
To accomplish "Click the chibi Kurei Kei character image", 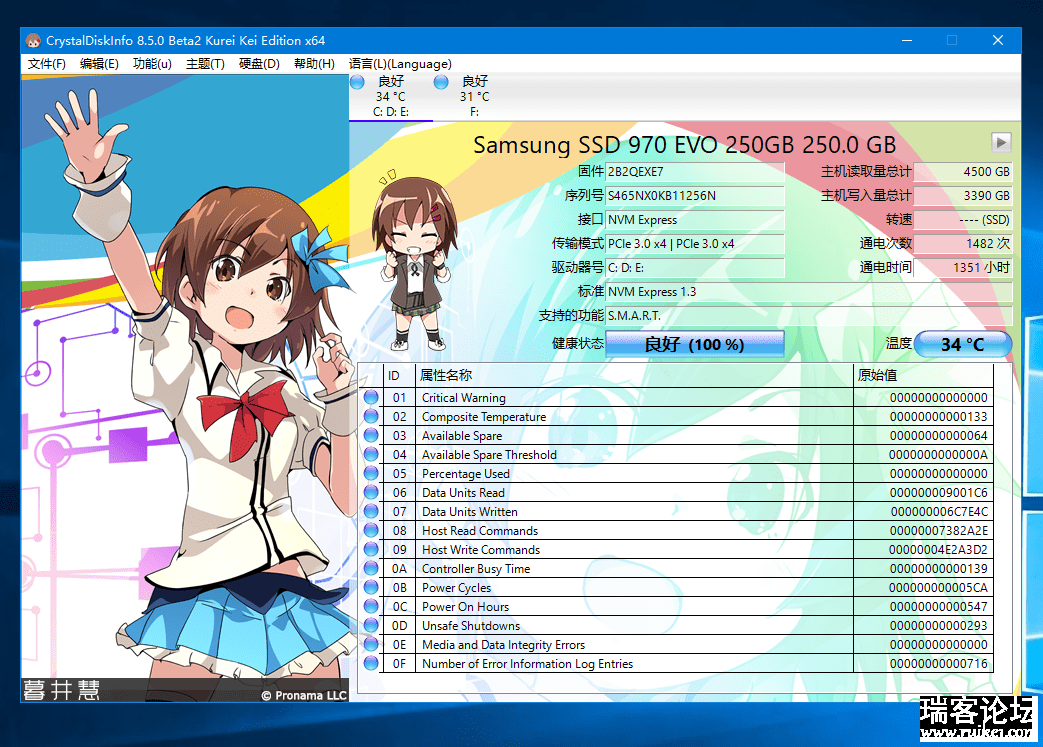I will click(414, 259).
